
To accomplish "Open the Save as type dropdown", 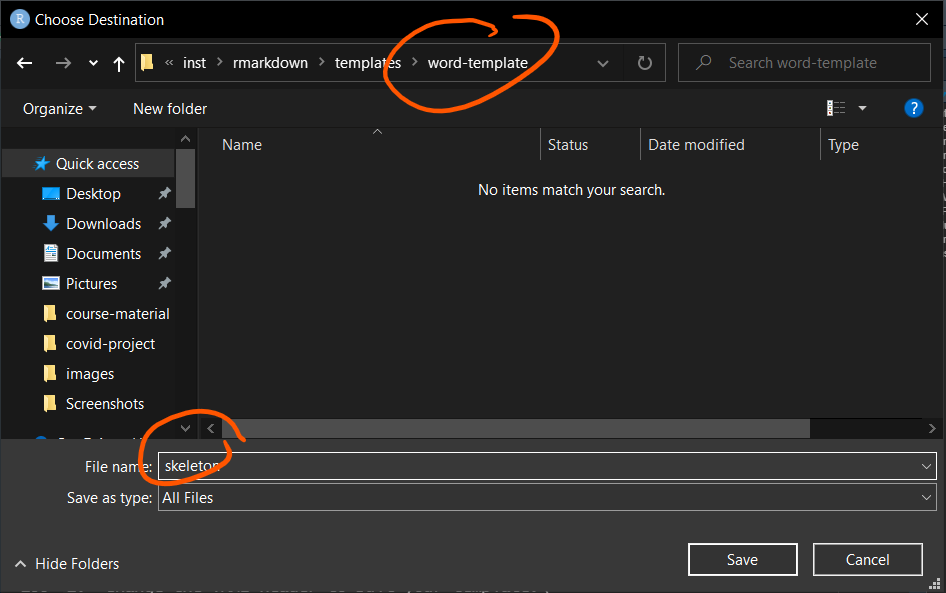I will [x=926, y=497].
